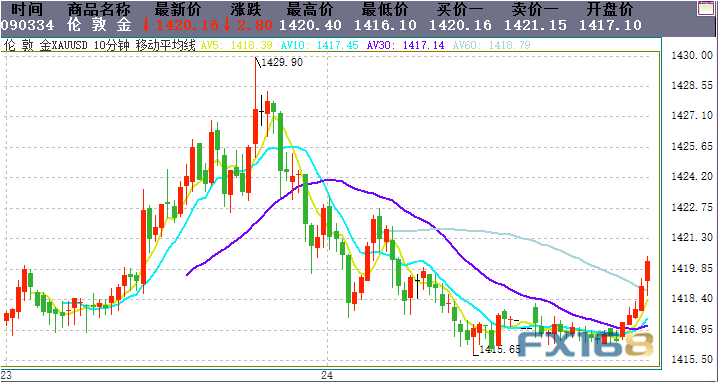The width and height of the screenshot is (720, 386).
Task: Click the 开盘价 column header
Action: [x=610, y=9]
